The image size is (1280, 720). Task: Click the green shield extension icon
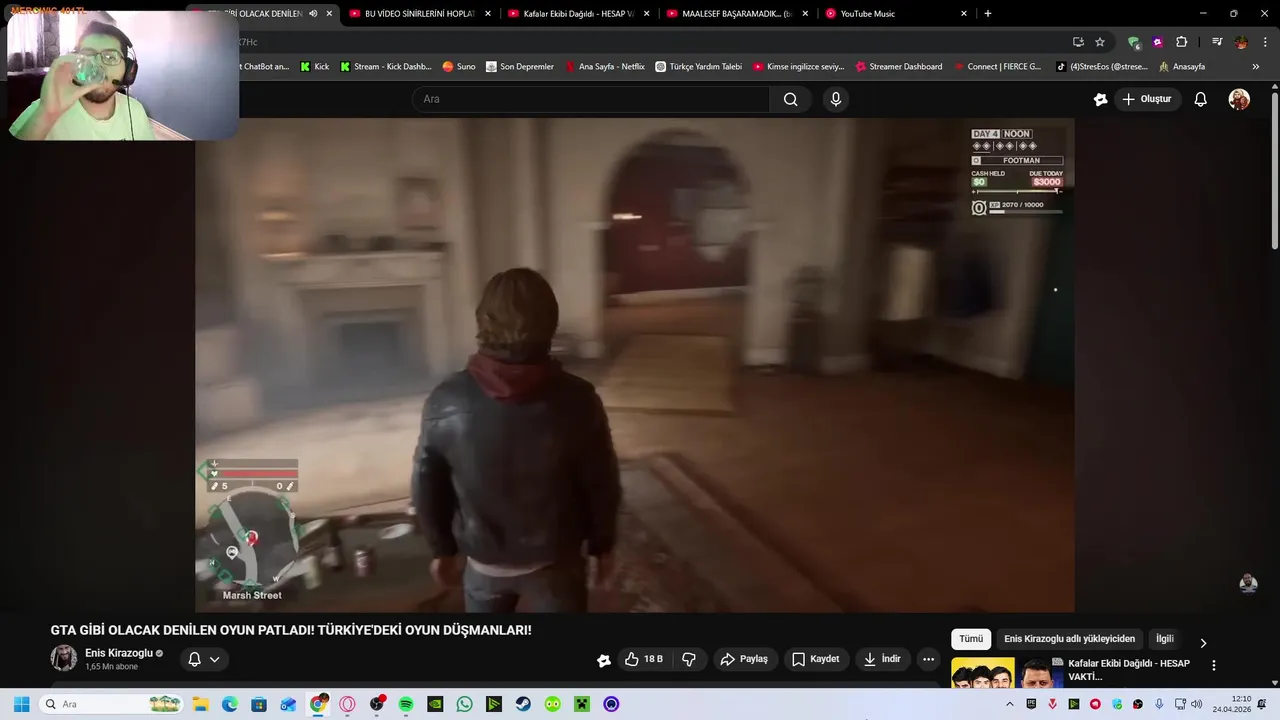pyautogui.click(x=1133, y=42)
